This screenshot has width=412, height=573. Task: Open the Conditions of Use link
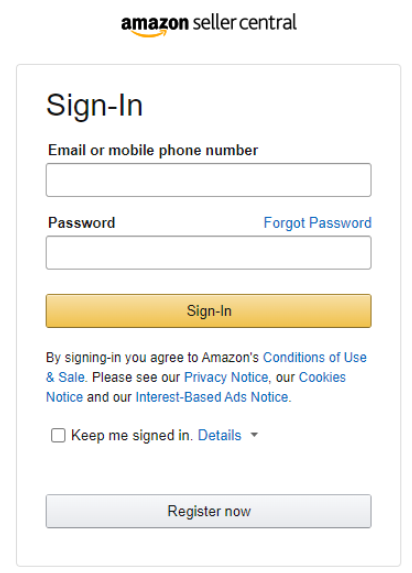pos(315,357)
